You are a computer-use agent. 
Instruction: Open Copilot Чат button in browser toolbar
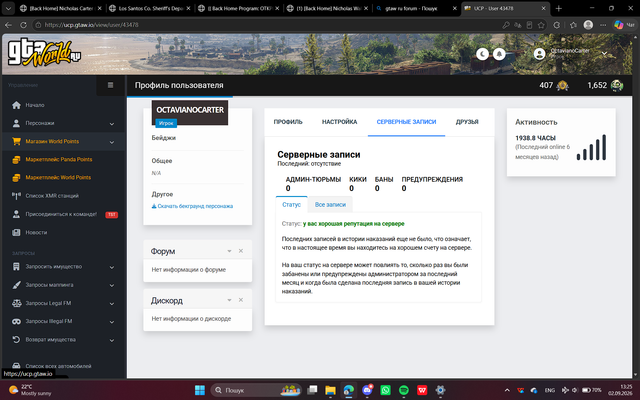pyautogui.click(x=624, y=25)
